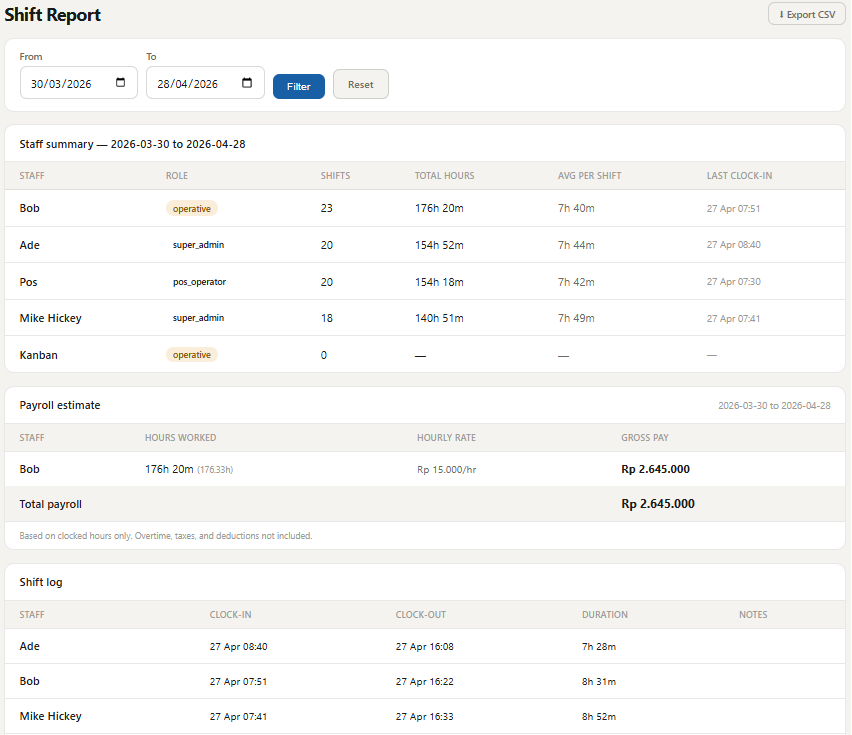852x735 pixels.
Task: Click the Total payroll amount
Action: 658,504
